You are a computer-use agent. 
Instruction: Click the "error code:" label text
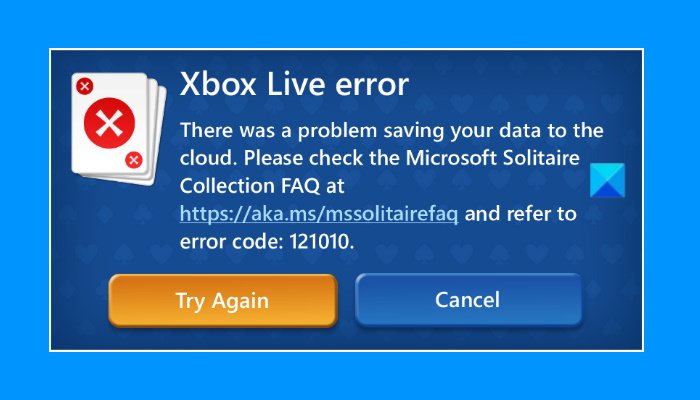[x=232, y=242]
